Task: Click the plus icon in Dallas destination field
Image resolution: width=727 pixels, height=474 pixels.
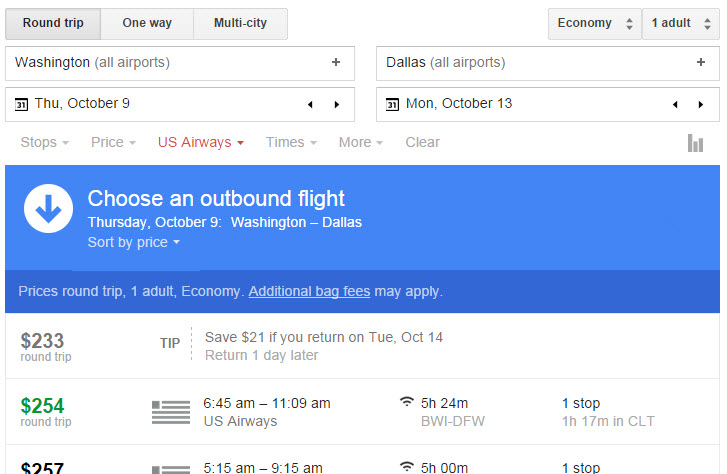Action: 701,62
